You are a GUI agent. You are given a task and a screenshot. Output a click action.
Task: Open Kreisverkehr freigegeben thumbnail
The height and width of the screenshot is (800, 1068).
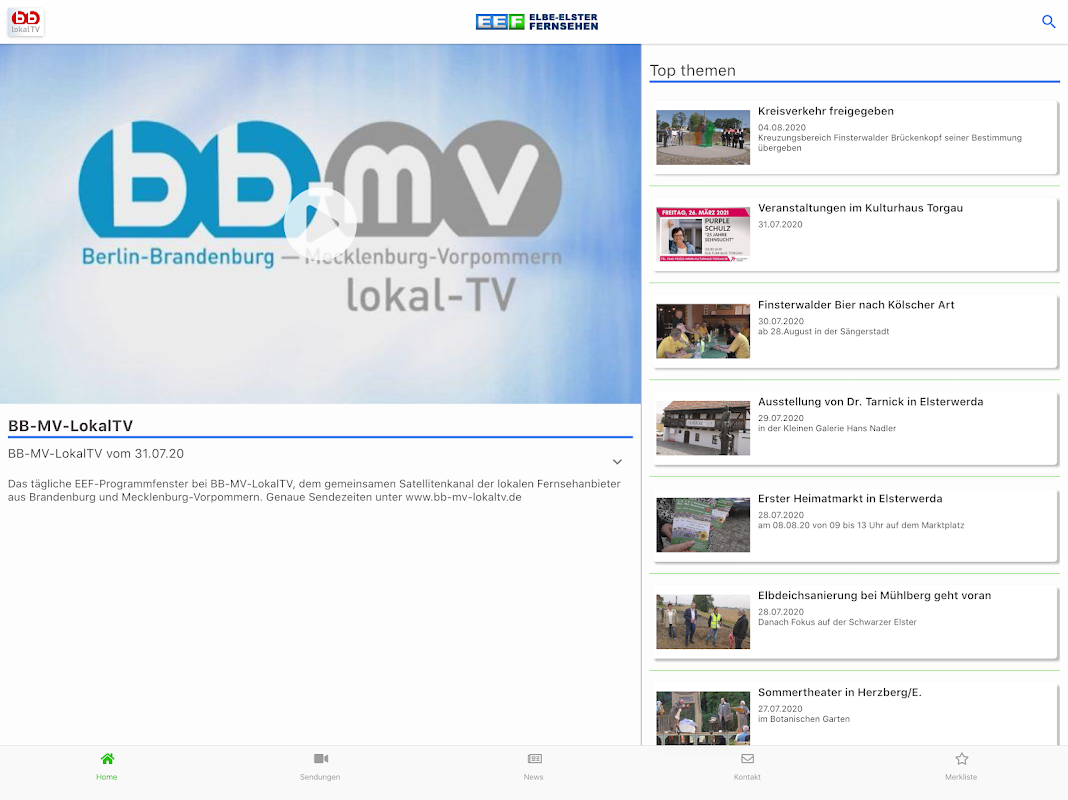[703, 138]
